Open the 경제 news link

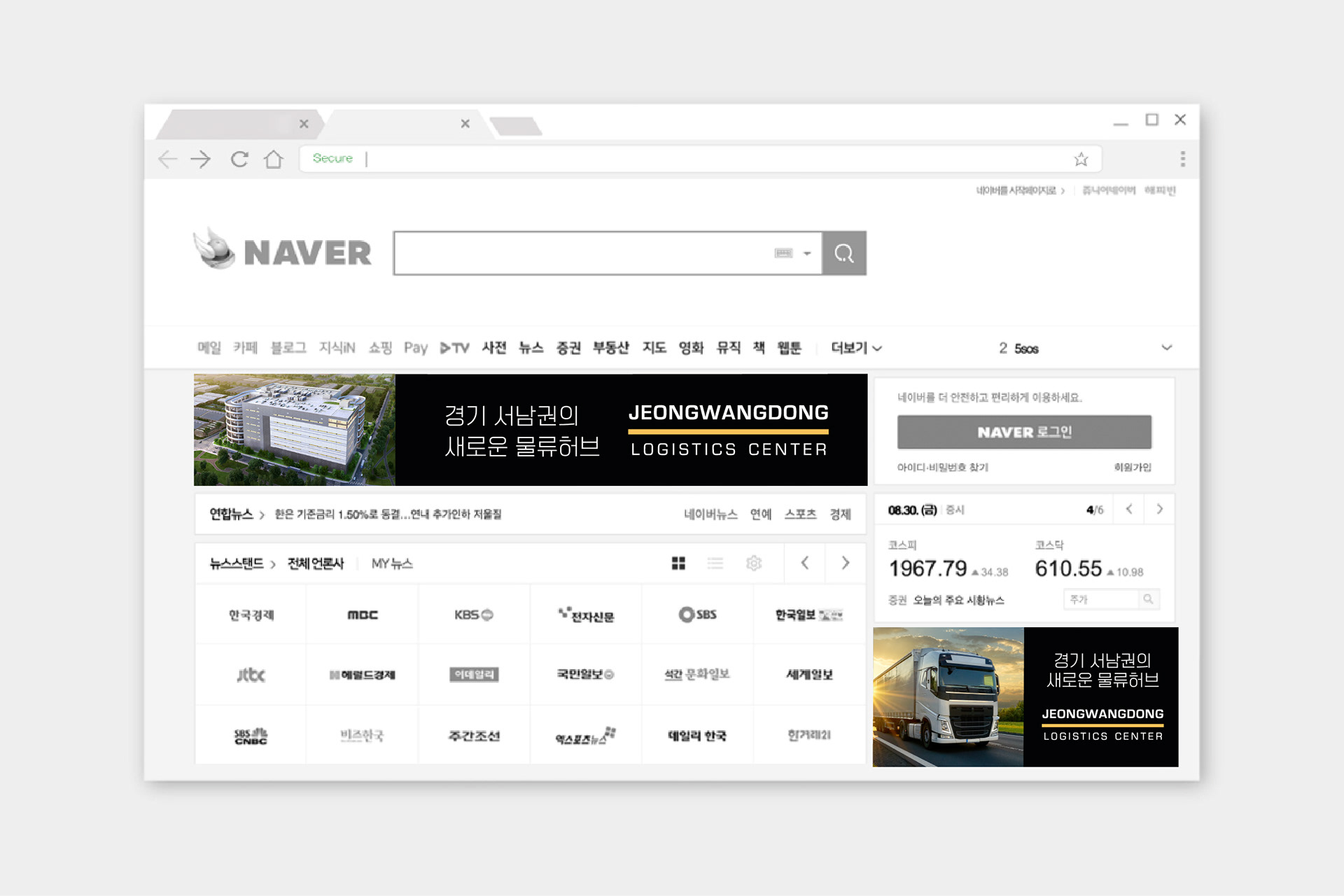click(x=840, y=514)
